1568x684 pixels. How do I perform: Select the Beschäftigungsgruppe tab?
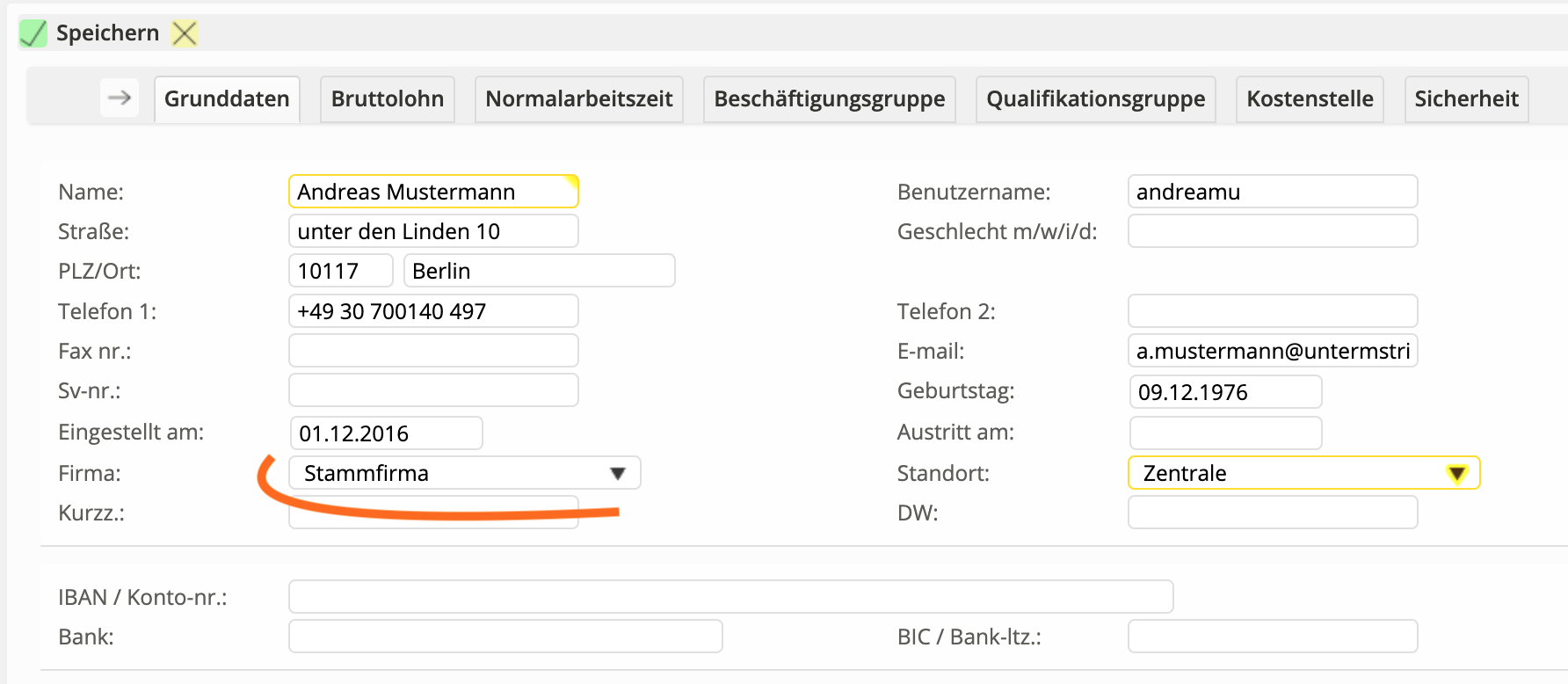pos(829,98)
